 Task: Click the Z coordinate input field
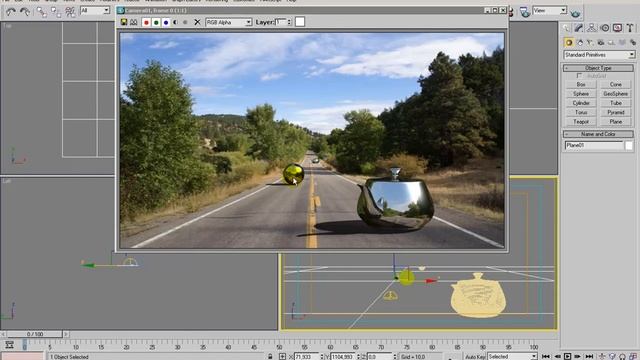[379, 357]
